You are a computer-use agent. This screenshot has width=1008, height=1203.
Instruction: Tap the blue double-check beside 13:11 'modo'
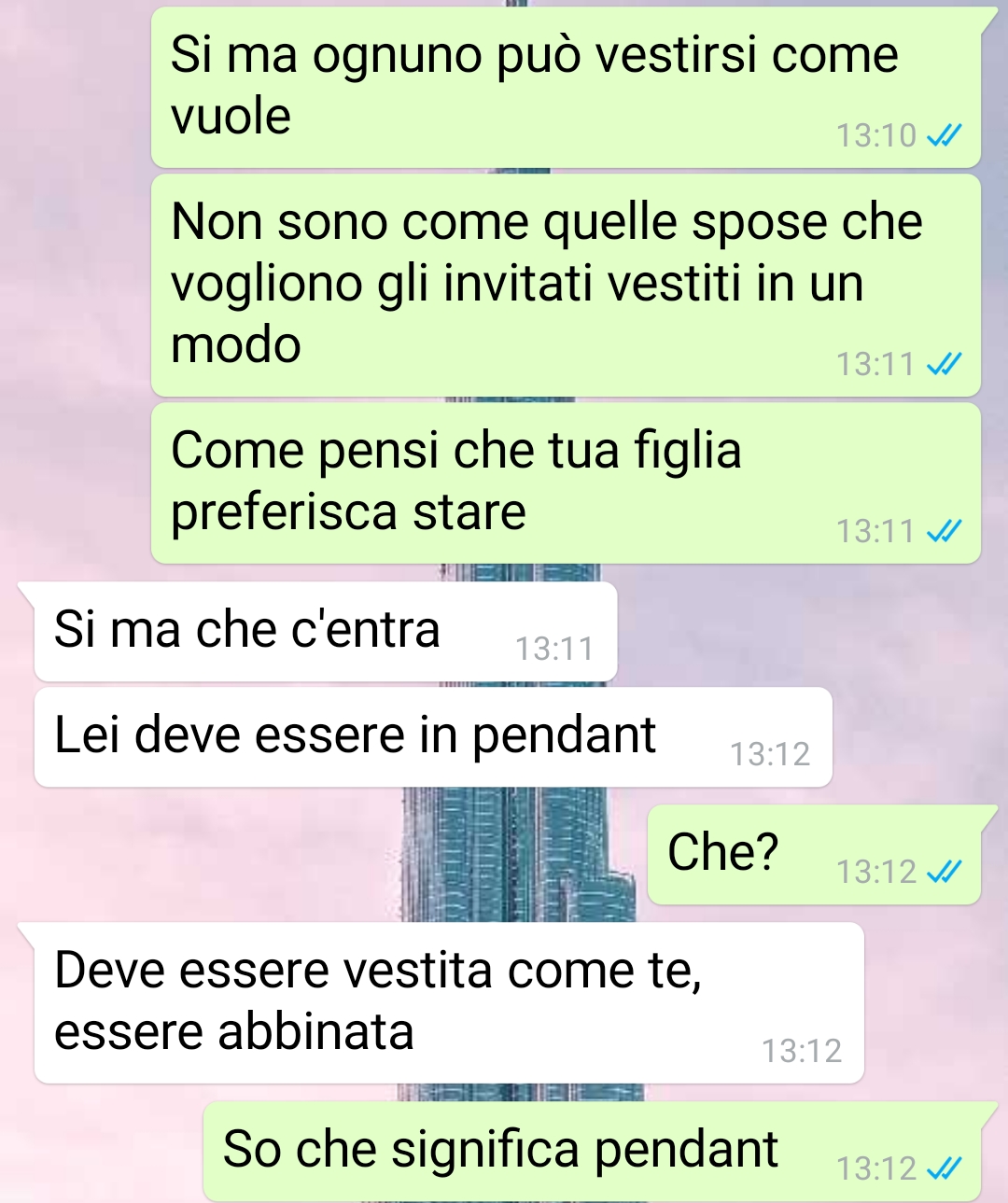tap(944, 365)
